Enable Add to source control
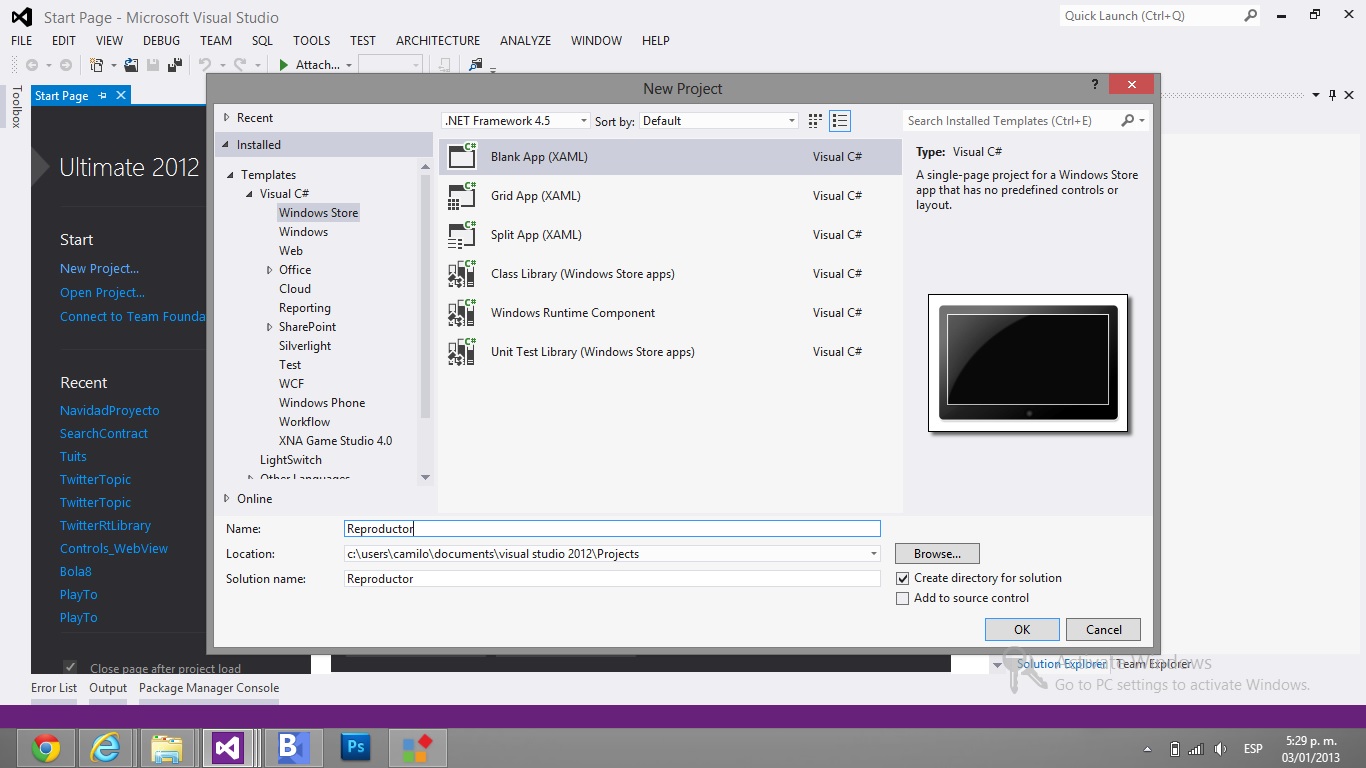Image resolution: width=1366 pixels, height=768 pixels. tap(903, 598)
